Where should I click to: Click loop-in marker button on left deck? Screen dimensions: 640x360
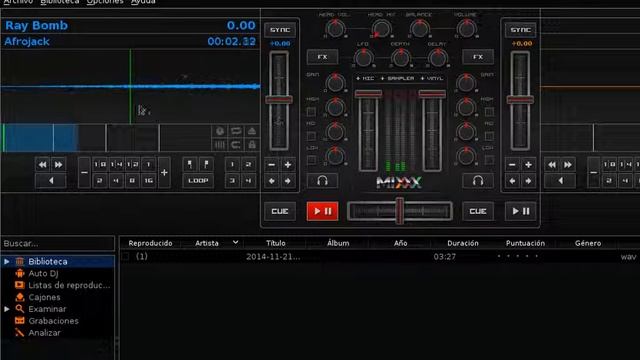click(190, 164)
